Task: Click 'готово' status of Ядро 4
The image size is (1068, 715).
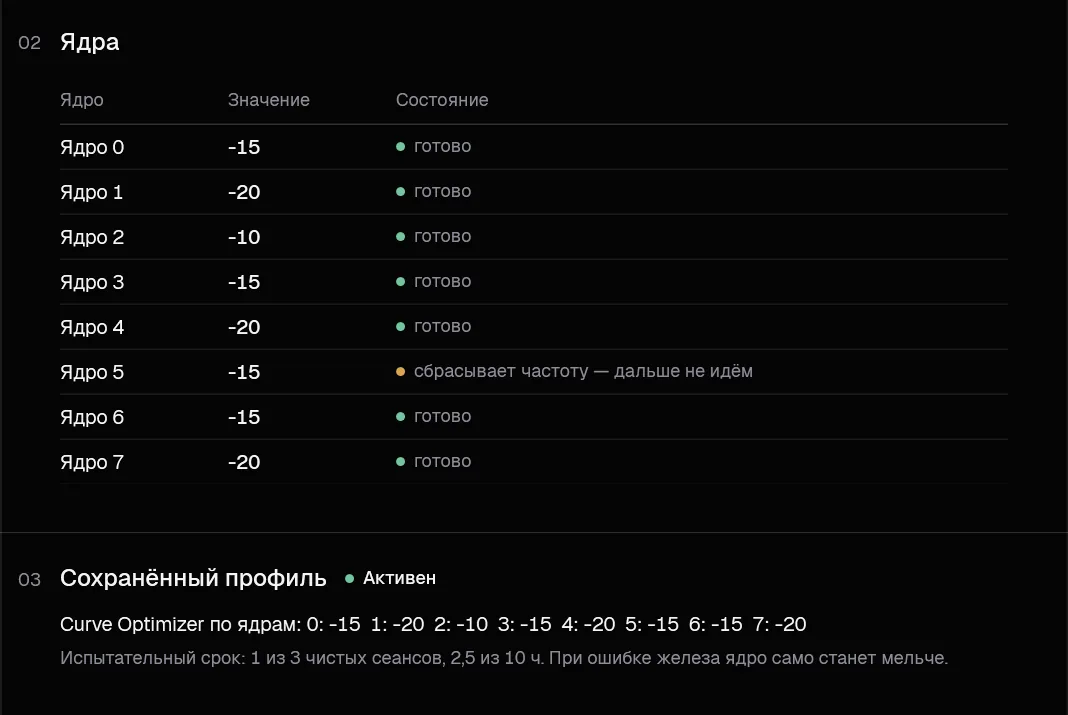Action: pos(443,326)
